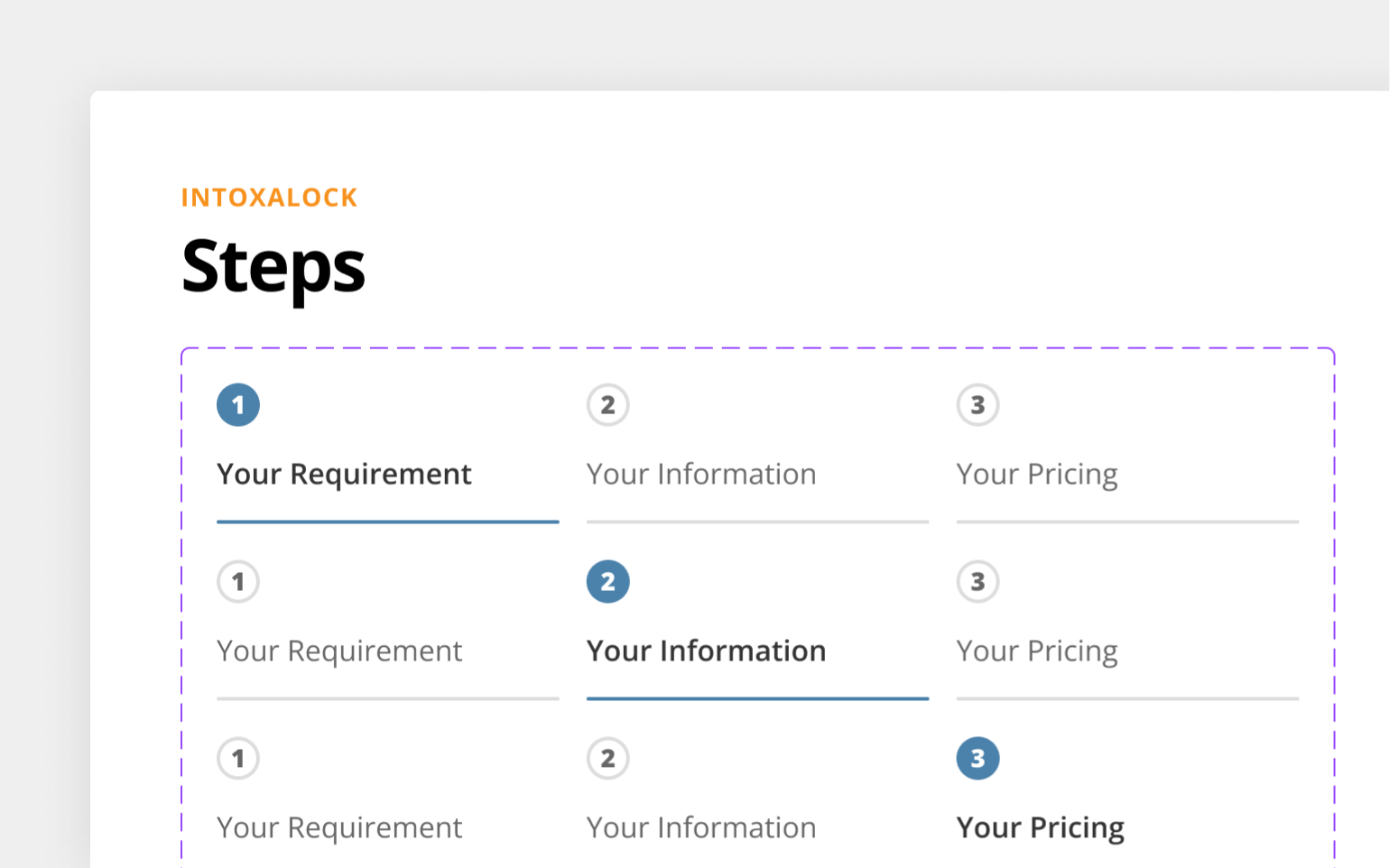The image size is (1390, 868).
Task: Select inactive step 1 circle in the Information-active row
Action: 238,582
